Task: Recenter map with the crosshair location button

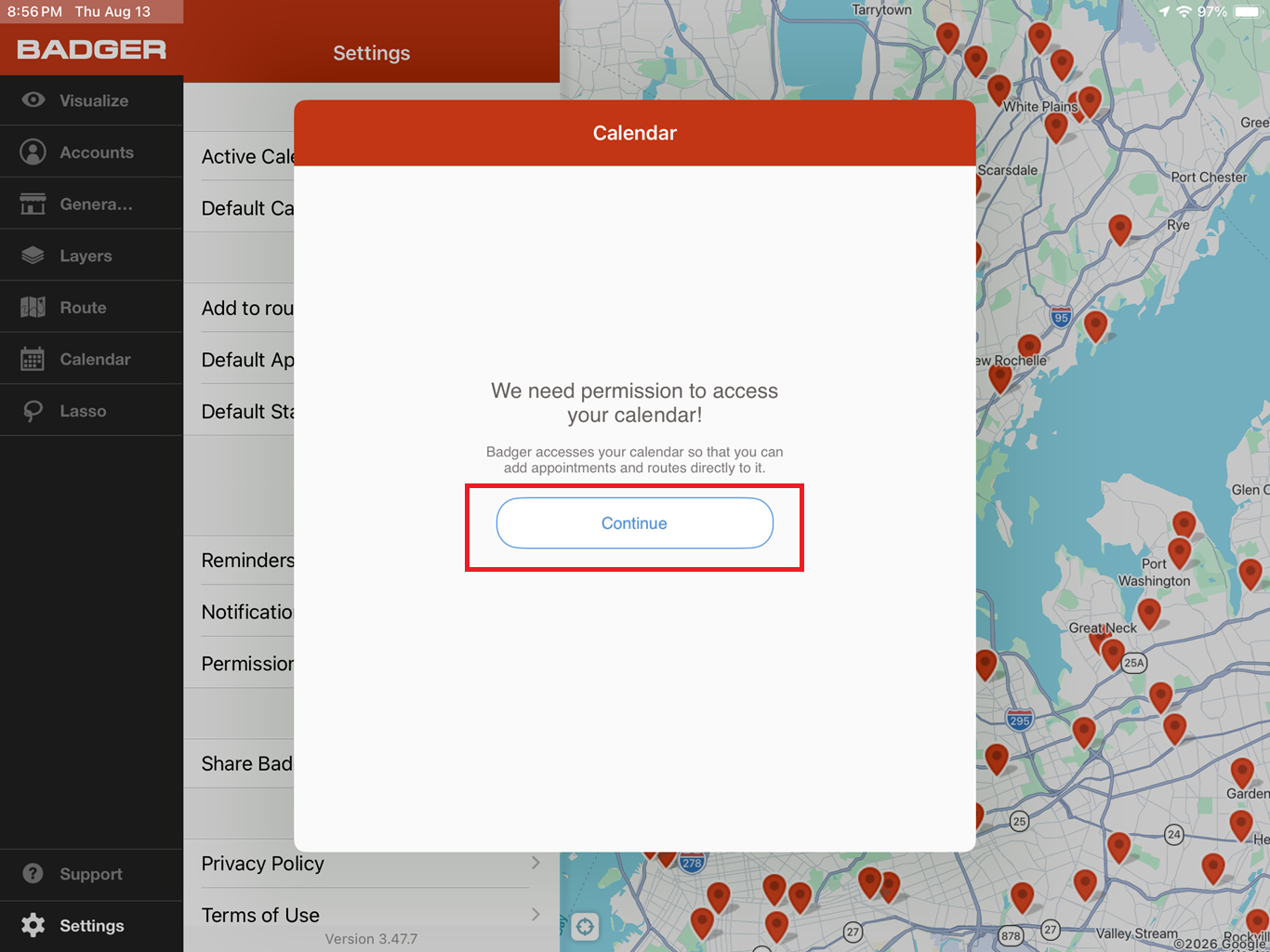Action: 585,926
